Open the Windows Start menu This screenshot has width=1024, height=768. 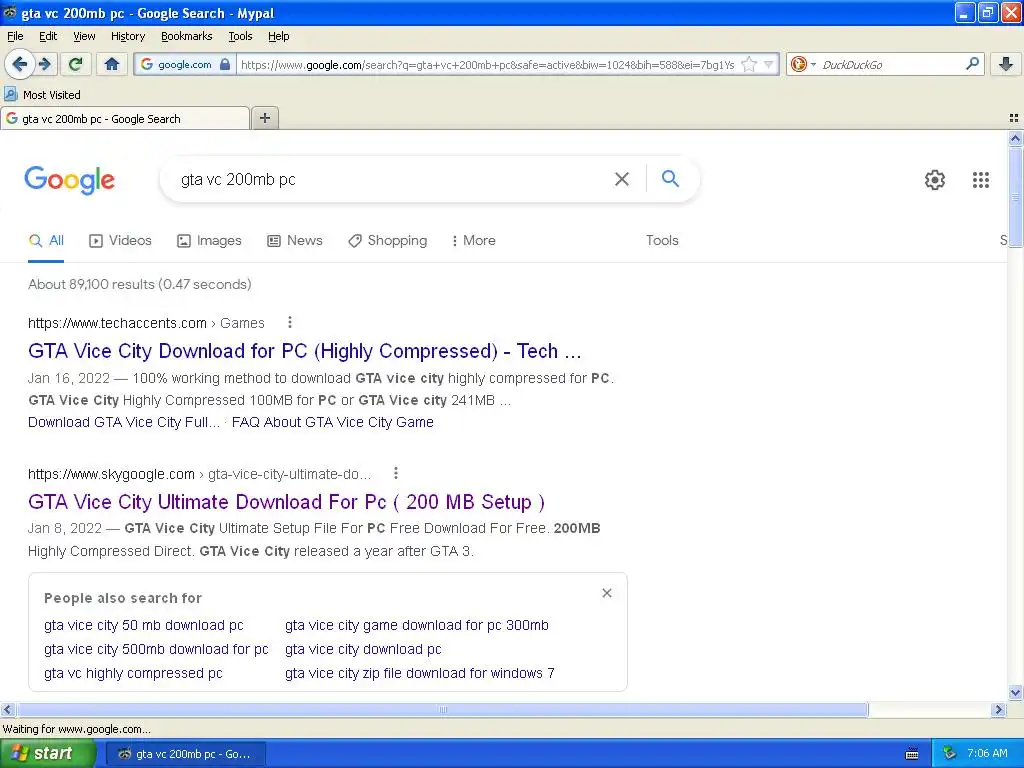click(x=48, y=754)
